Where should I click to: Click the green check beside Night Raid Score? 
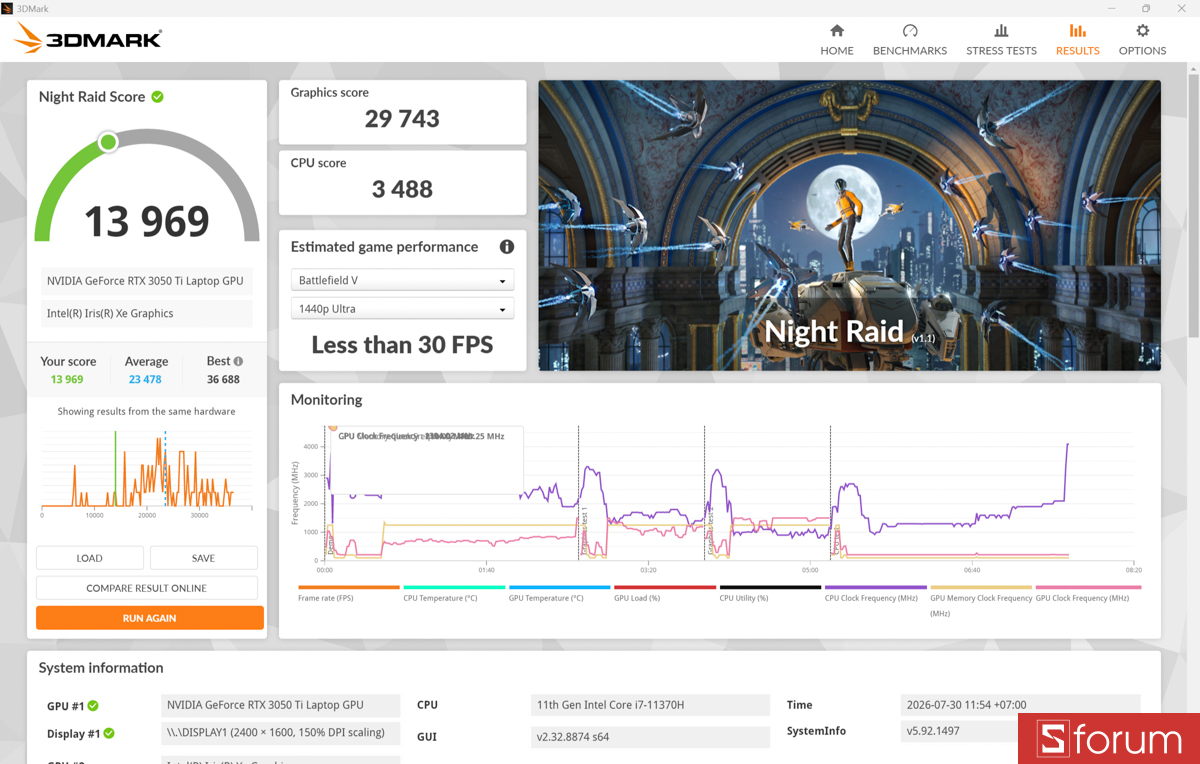click(157, 97)
